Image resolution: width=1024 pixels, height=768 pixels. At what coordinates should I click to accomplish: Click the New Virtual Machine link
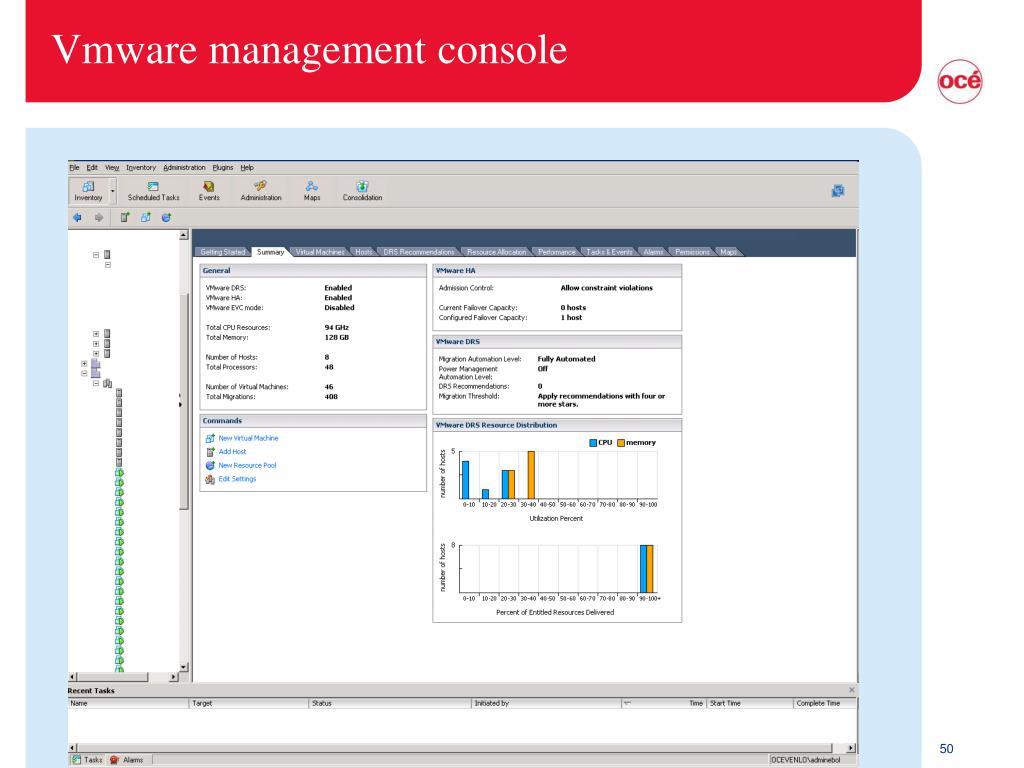[x=248, y=438]
